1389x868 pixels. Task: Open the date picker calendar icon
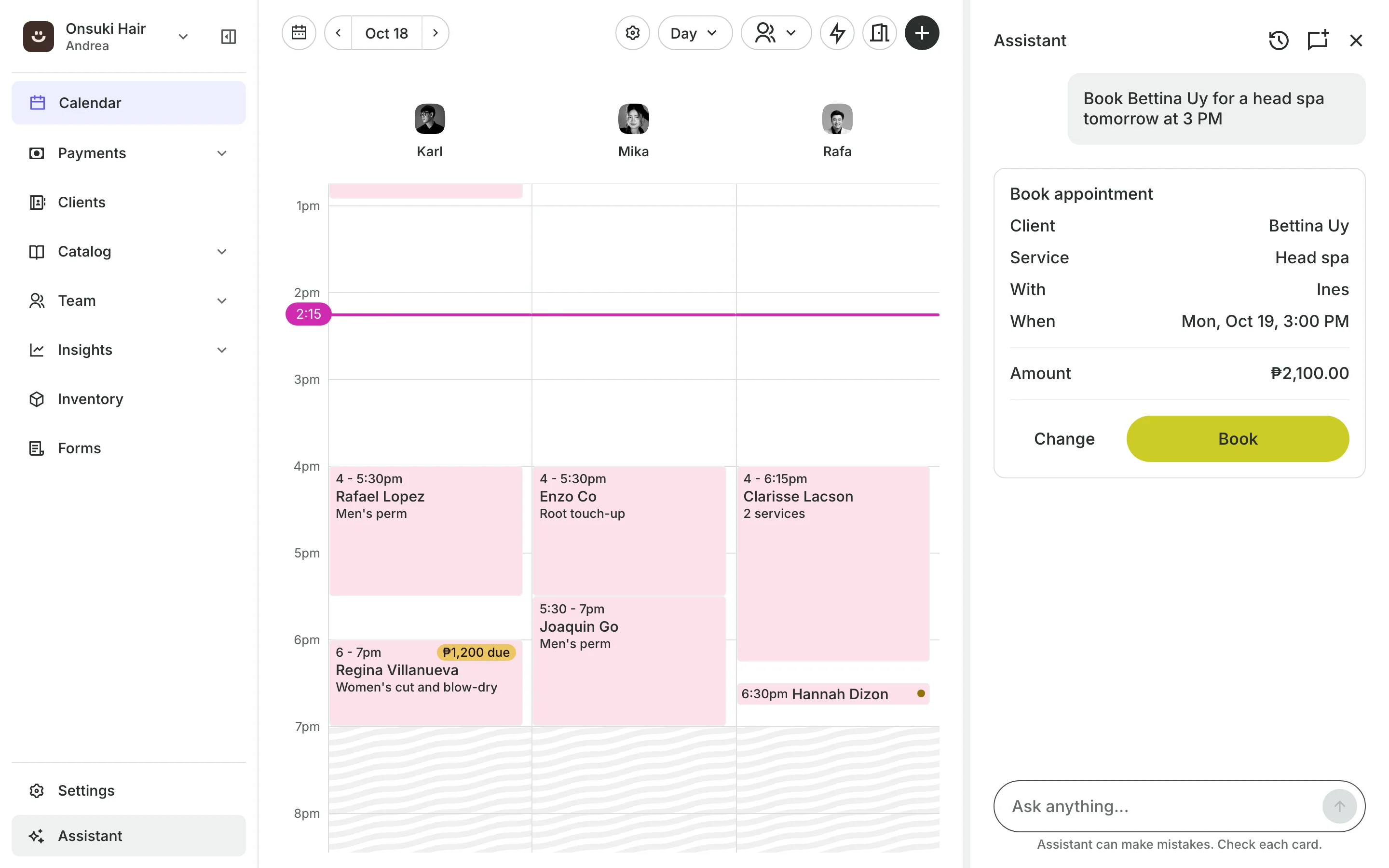point(299,33)
